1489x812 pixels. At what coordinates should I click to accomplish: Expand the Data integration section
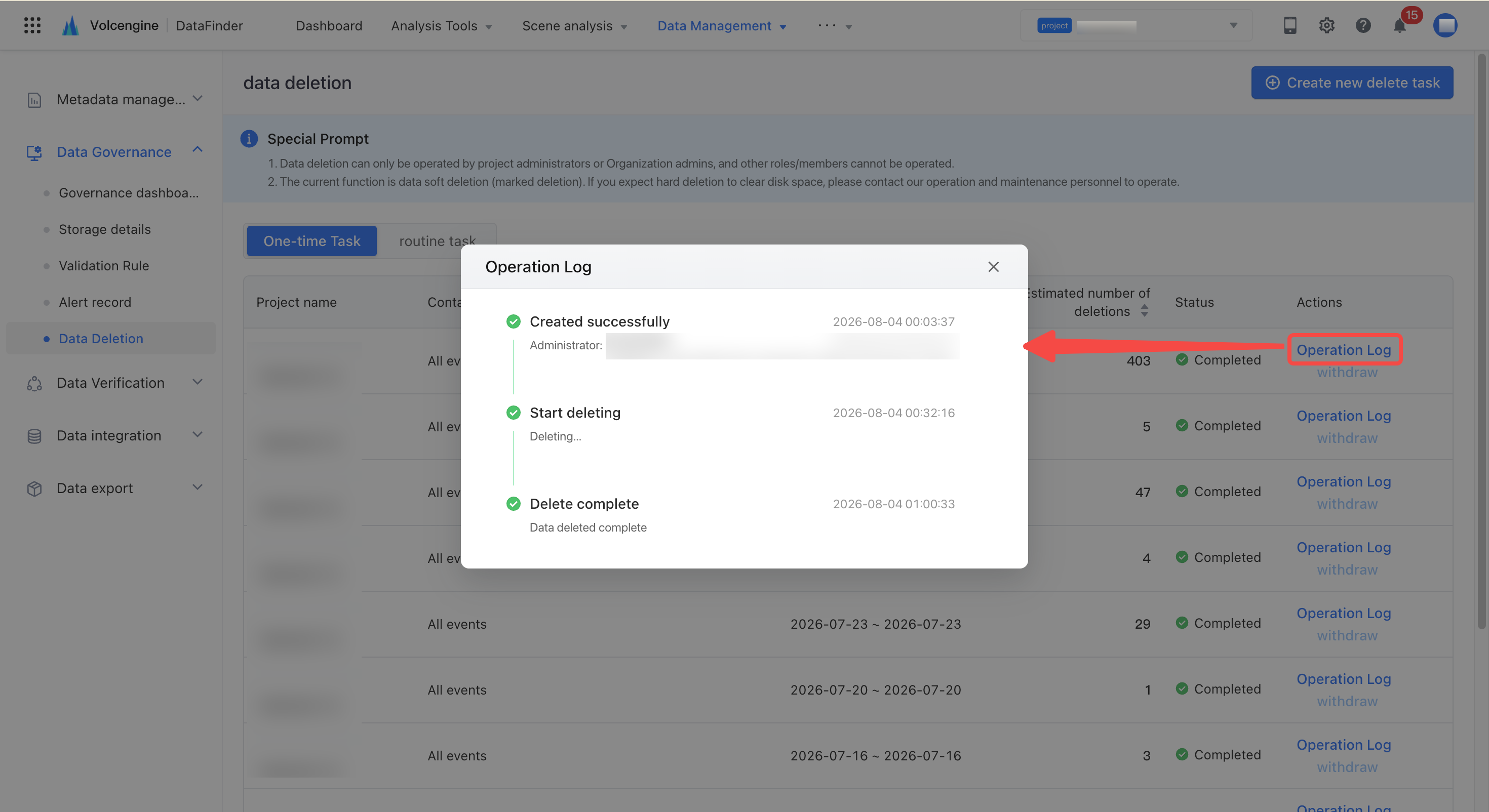coord(198,435)
